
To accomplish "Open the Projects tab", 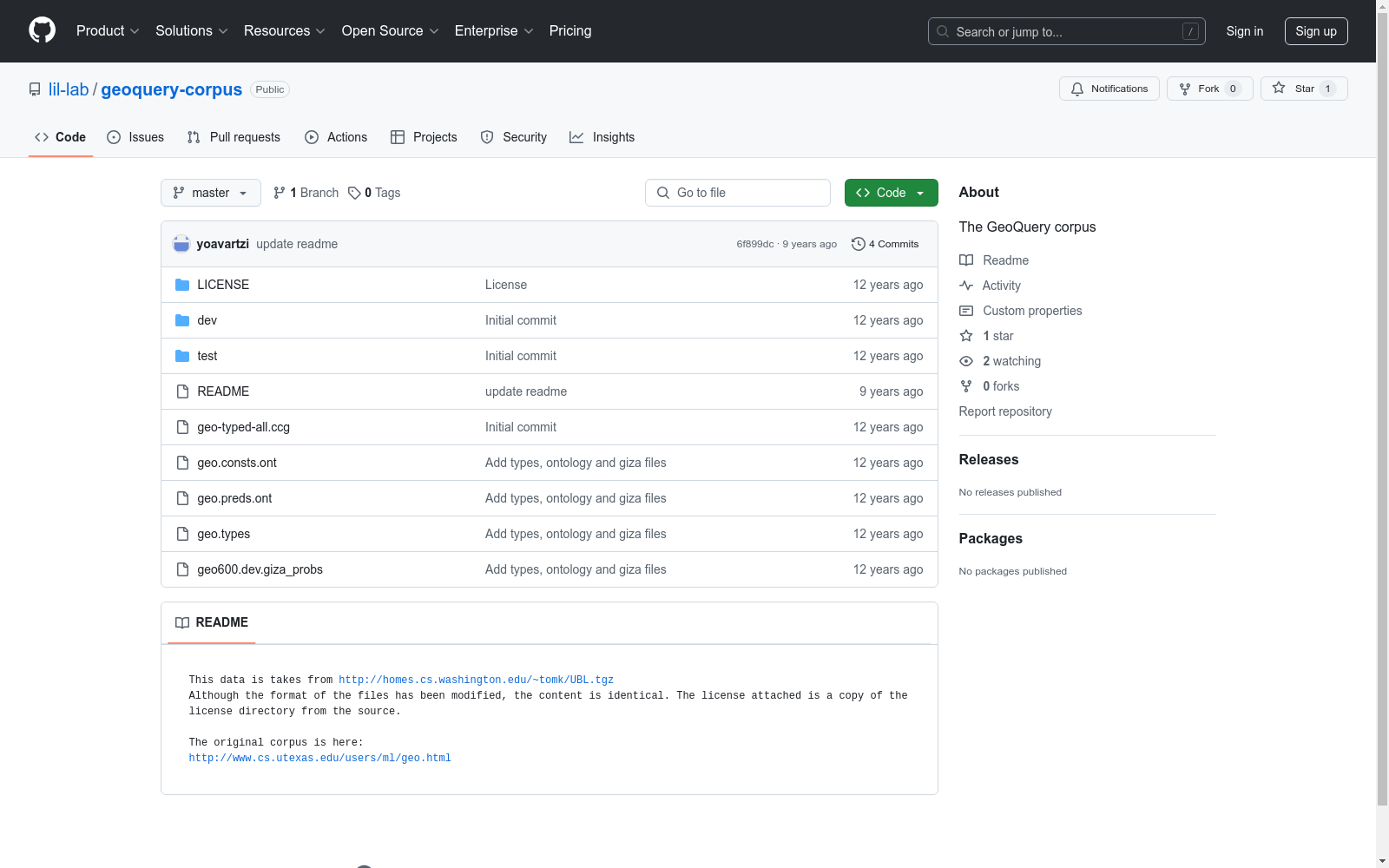I will click(x=424, y=137).
